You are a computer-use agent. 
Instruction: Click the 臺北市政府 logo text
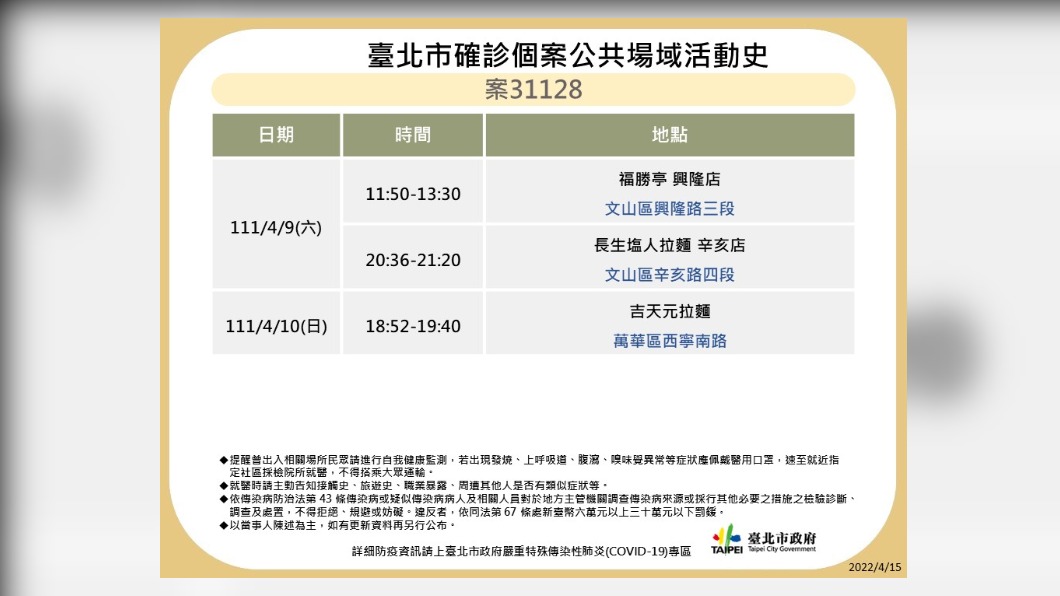pyautogui.click(x=781, y=539)
